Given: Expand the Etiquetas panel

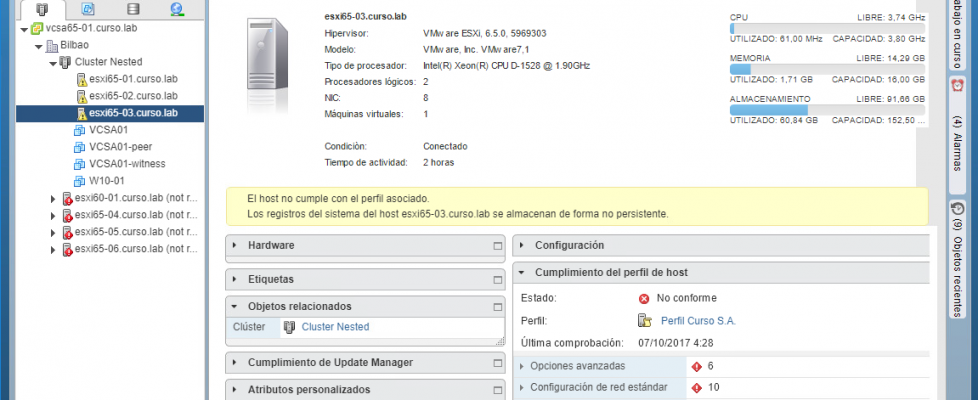Looking at the screenshot, I should [235, 280].
